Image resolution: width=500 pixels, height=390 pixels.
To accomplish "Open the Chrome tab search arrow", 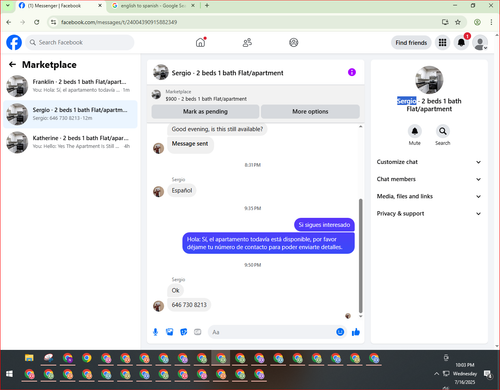I will point(8,6).
